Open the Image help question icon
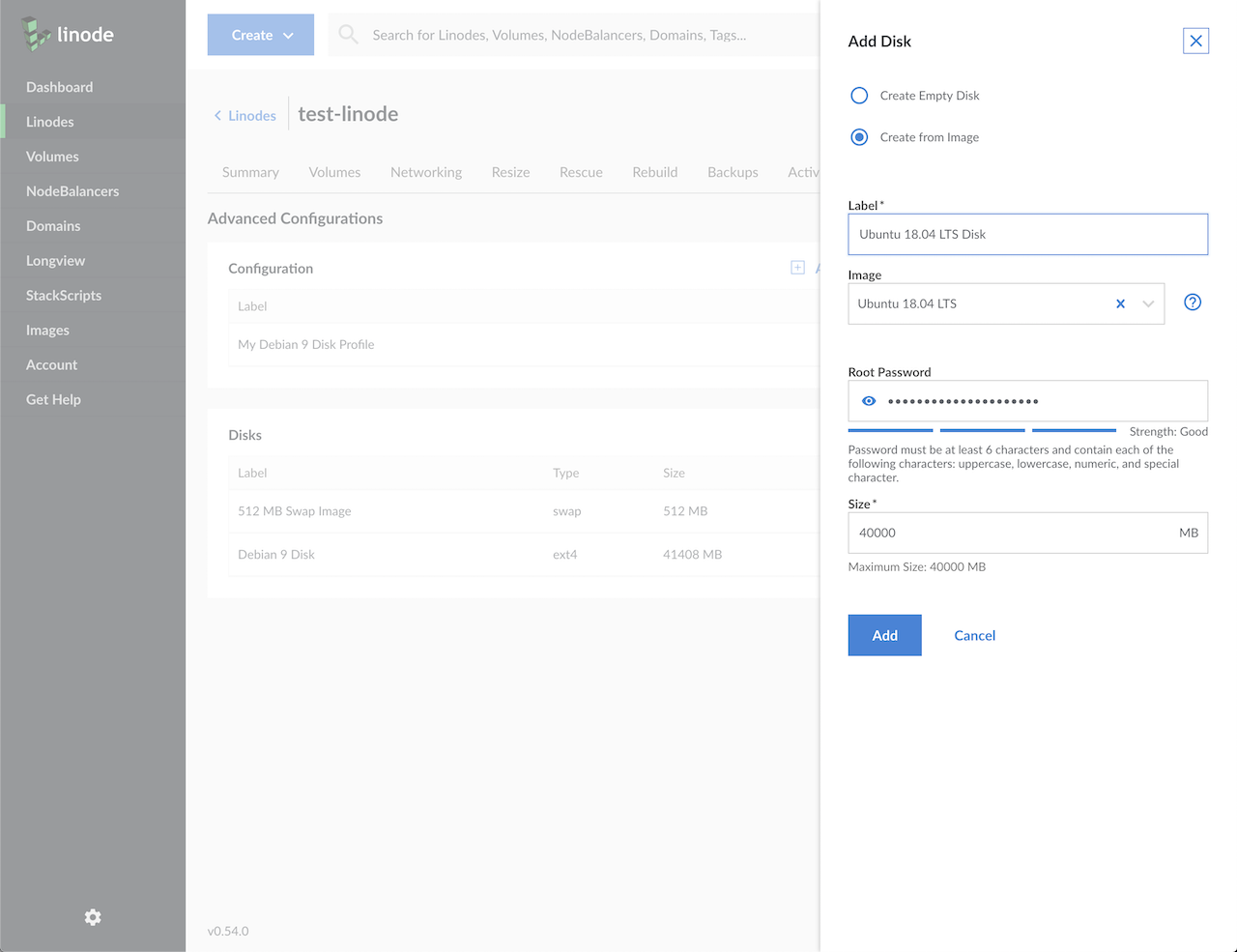This screenshot has height=952, width=1237. (1193, 303)
